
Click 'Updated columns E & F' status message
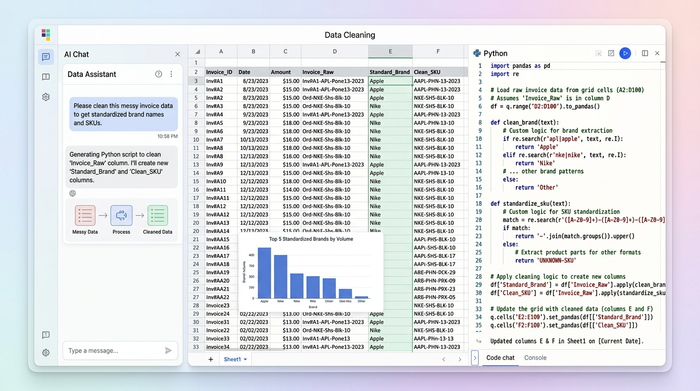click(x=567, y=341)
